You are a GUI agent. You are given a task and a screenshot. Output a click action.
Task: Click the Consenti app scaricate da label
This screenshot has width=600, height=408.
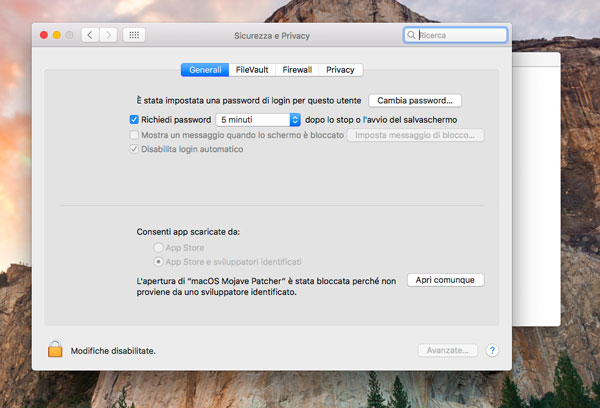tap(188, 232)
